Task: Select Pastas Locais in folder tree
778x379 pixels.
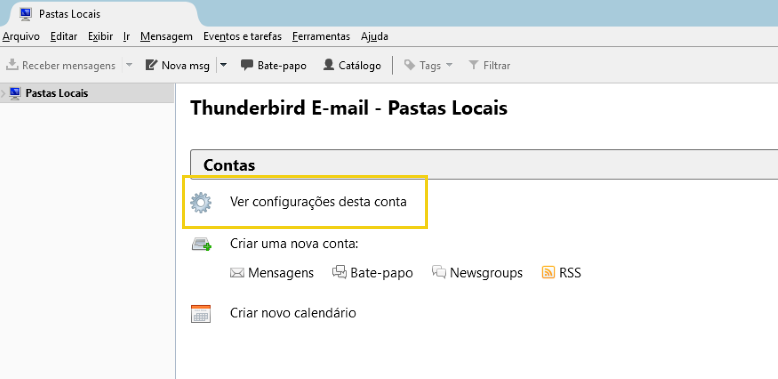Action: point(87,93)
